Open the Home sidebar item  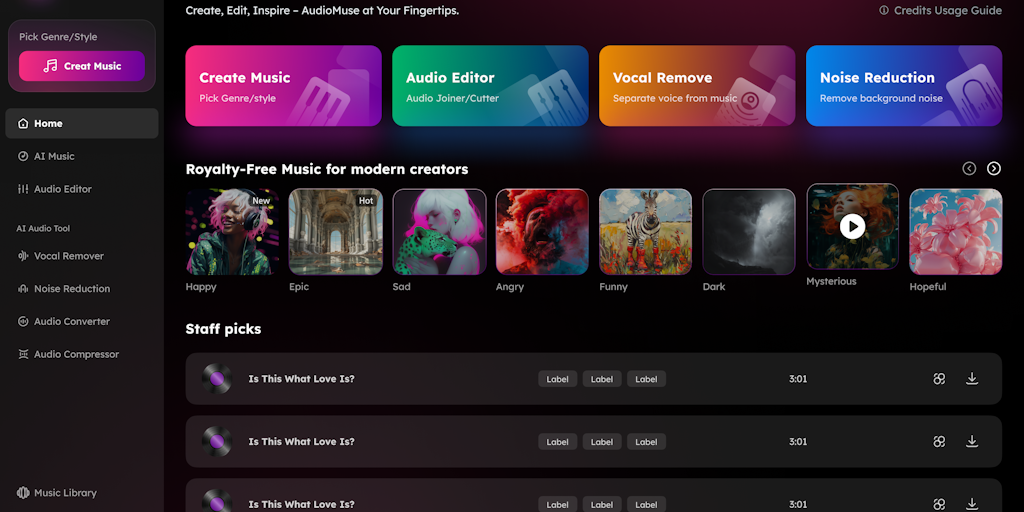point(82,123)
